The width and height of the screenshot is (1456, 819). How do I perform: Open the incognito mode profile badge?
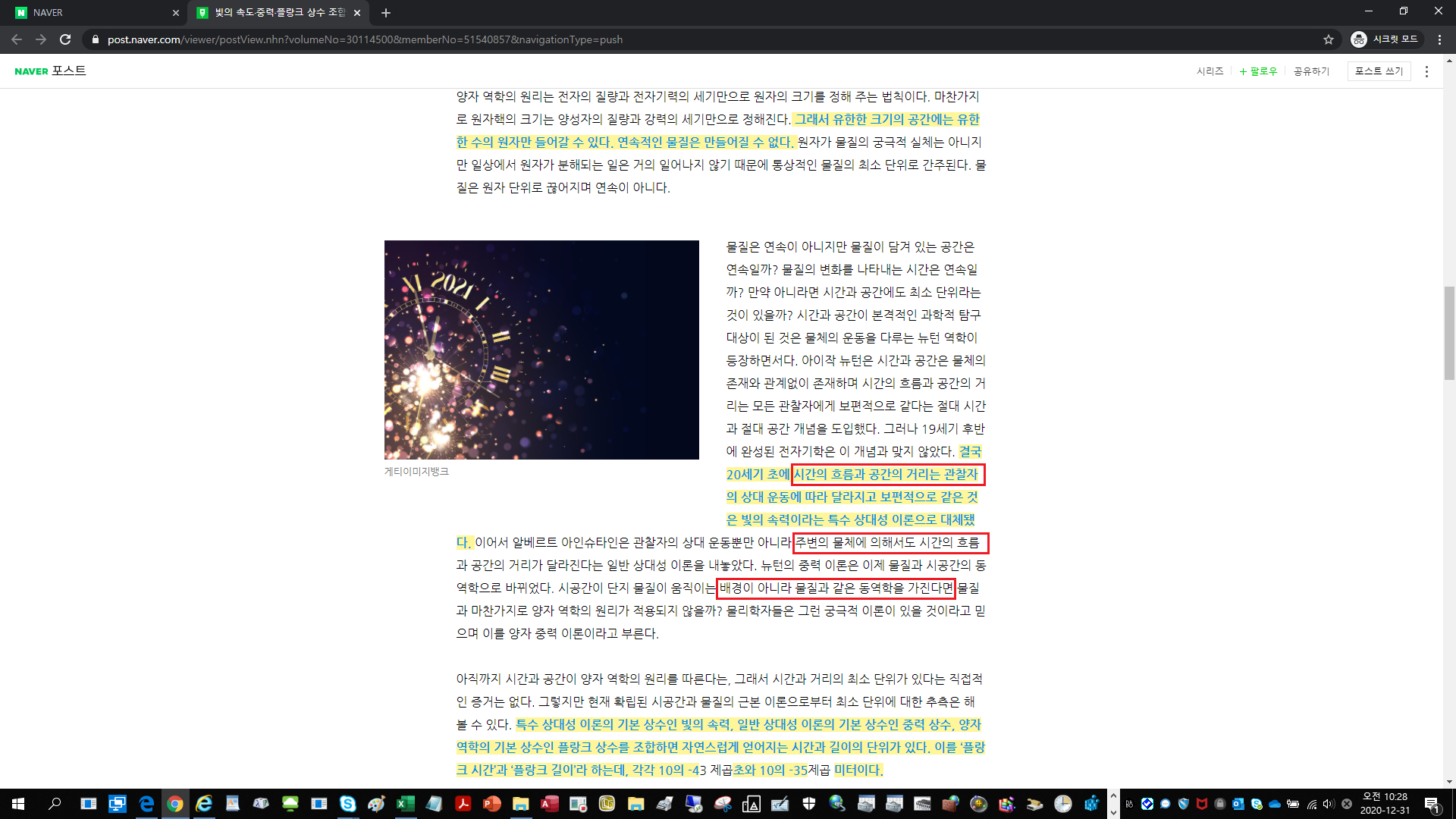(x=1385, y=39)
